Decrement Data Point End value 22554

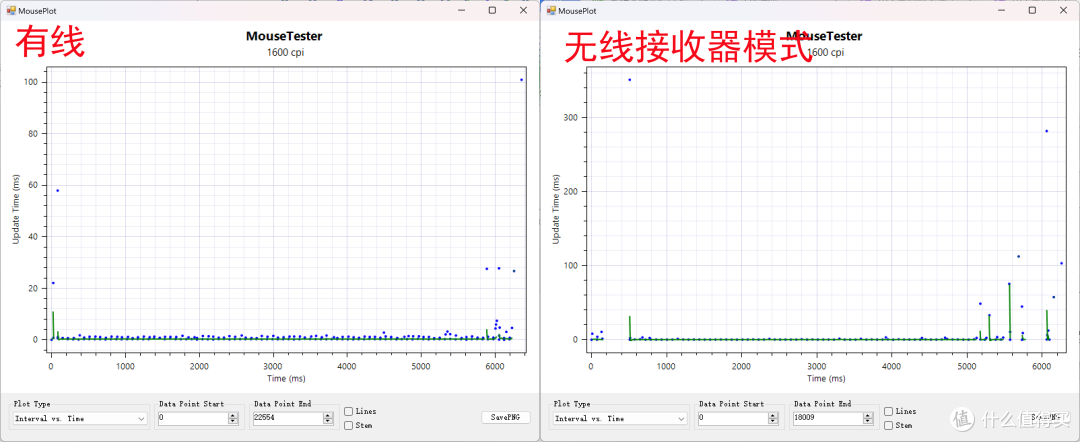pyautogui.click(x=329, y=421)
